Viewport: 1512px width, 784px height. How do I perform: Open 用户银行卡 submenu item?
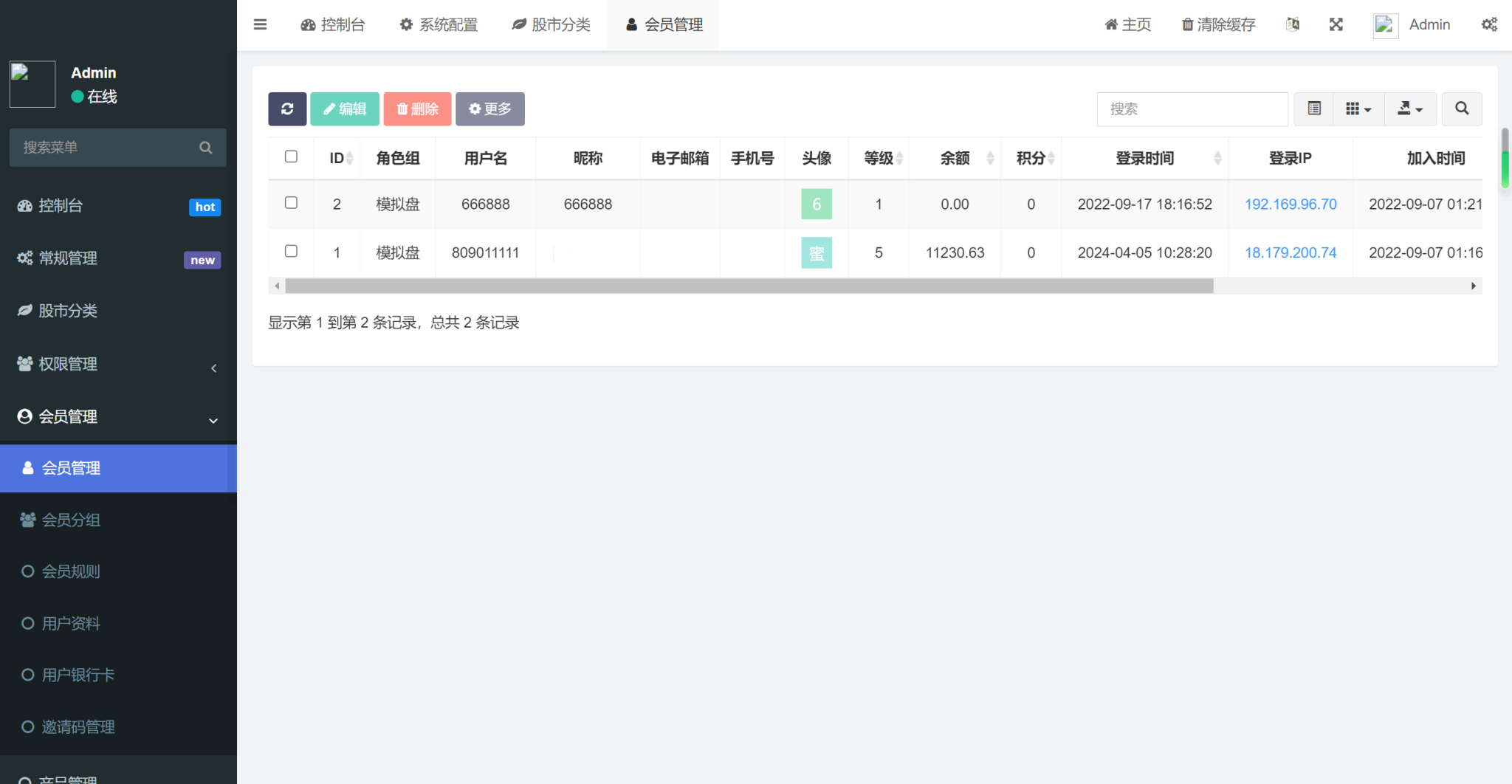pos(118,675)
